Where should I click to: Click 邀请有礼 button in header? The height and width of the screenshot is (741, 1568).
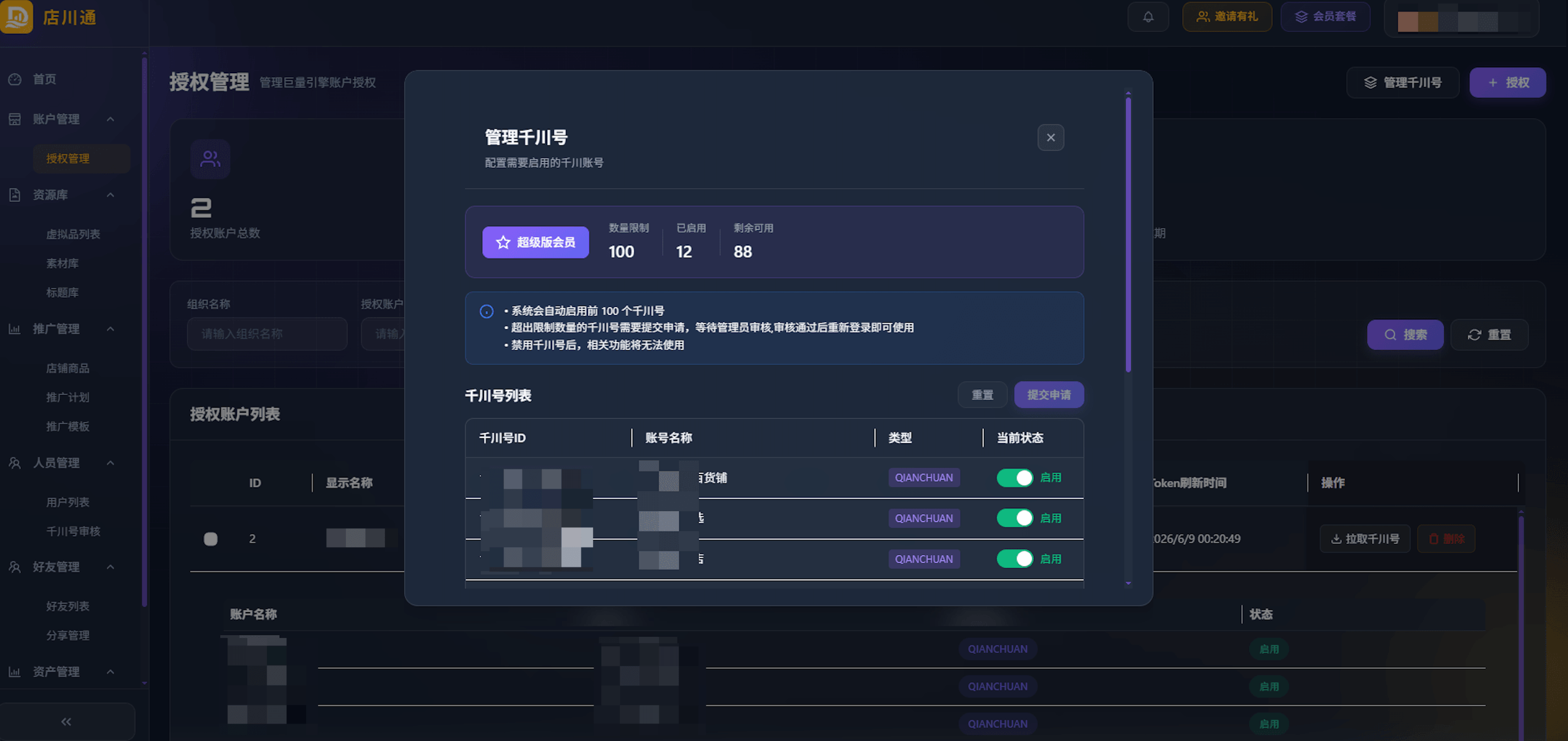1227,17
